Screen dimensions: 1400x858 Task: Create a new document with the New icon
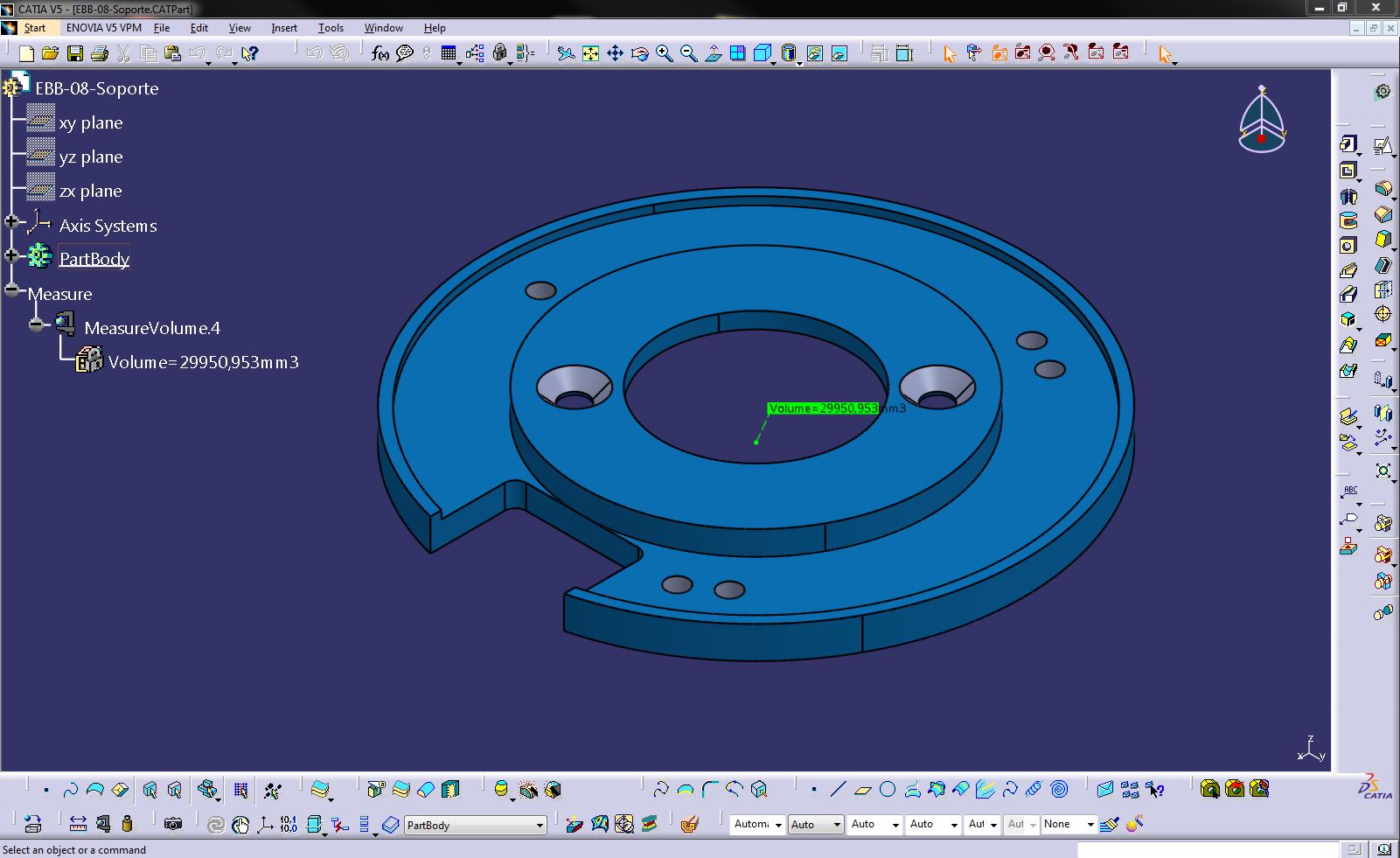pyautogui.click(x=26, y=54)
